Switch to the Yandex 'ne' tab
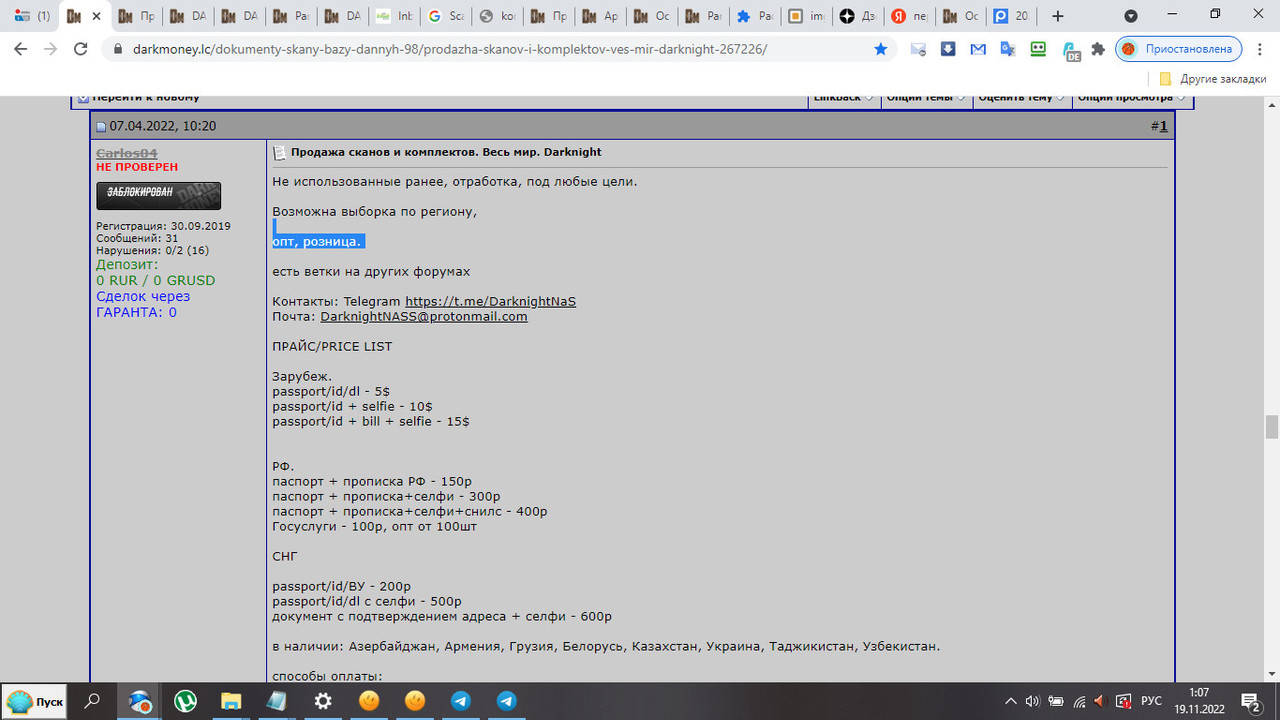1280x720 pixels. click(912, 16)
